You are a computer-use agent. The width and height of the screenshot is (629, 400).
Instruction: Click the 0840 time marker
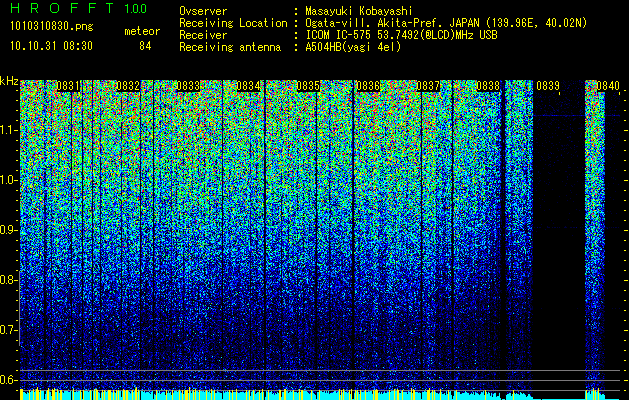point(608,86)
